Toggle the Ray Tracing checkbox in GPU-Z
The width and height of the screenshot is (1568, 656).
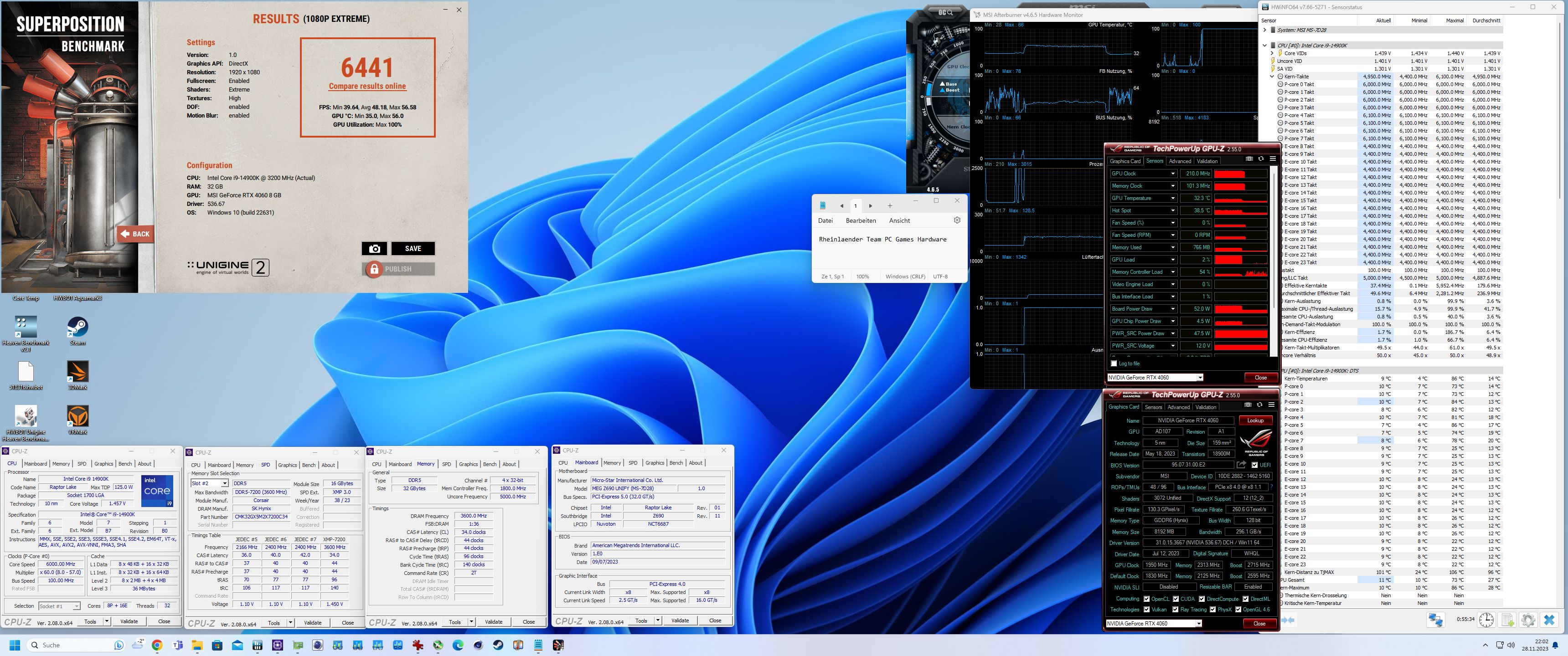1176,609
